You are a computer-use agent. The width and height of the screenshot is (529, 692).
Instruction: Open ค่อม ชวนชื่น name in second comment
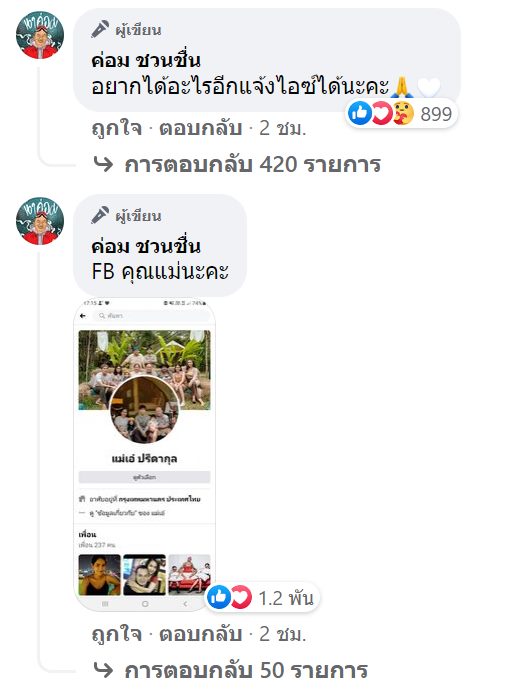(146, 246)
